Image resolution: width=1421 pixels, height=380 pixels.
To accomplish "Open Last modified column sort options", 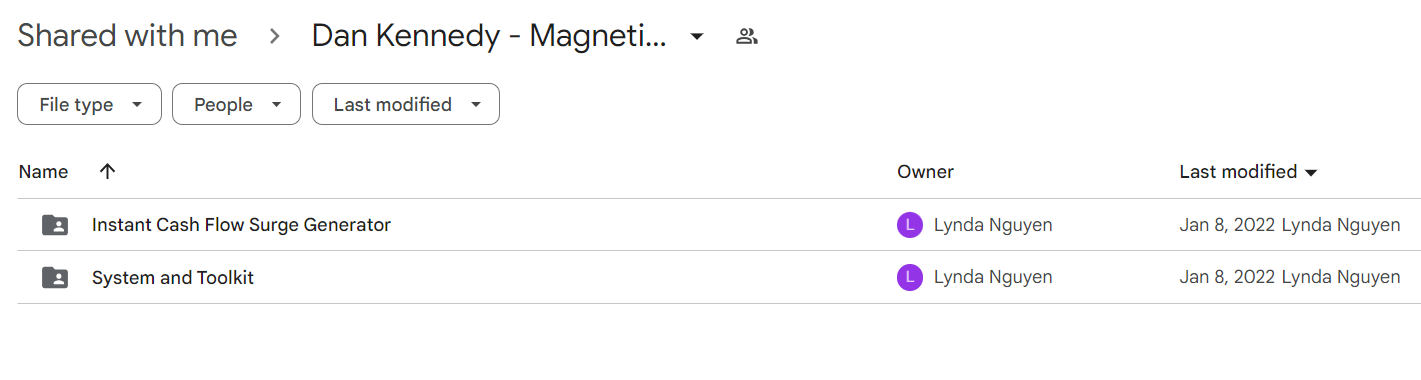I will tap(1249, 172).
